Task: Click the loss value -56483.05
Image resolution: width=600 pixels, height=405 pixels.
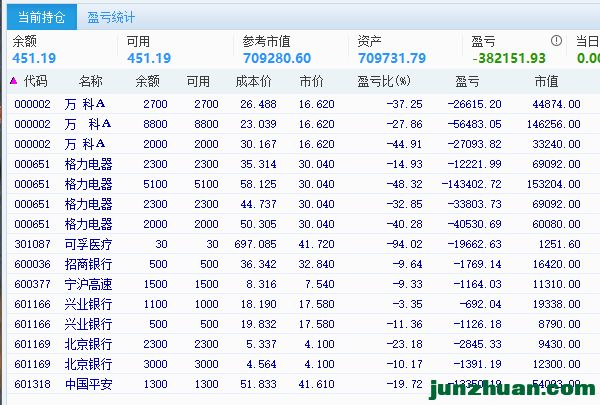Action: [474, 124]
